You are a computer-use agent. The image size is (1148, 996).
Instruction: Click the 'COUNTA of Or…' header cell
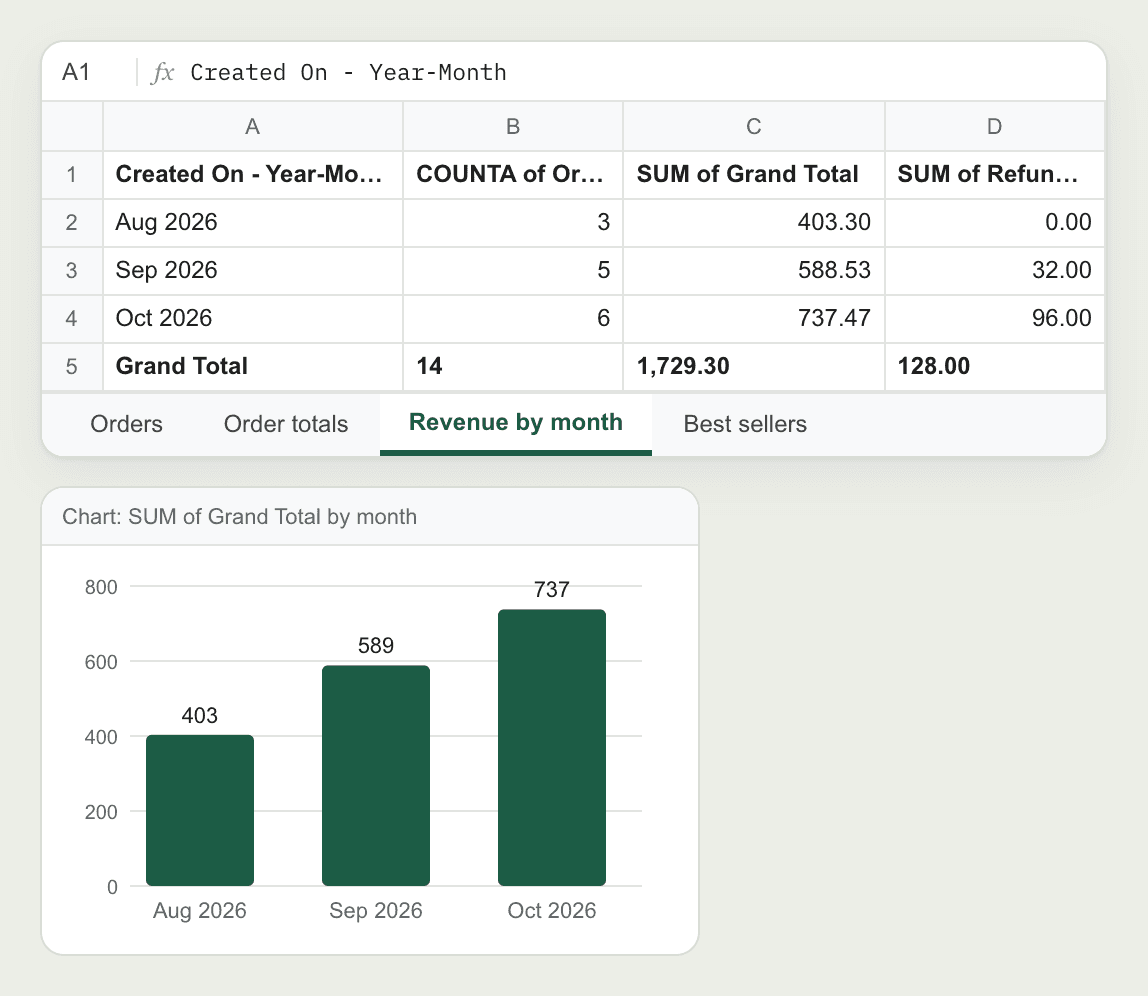point(512,174)
